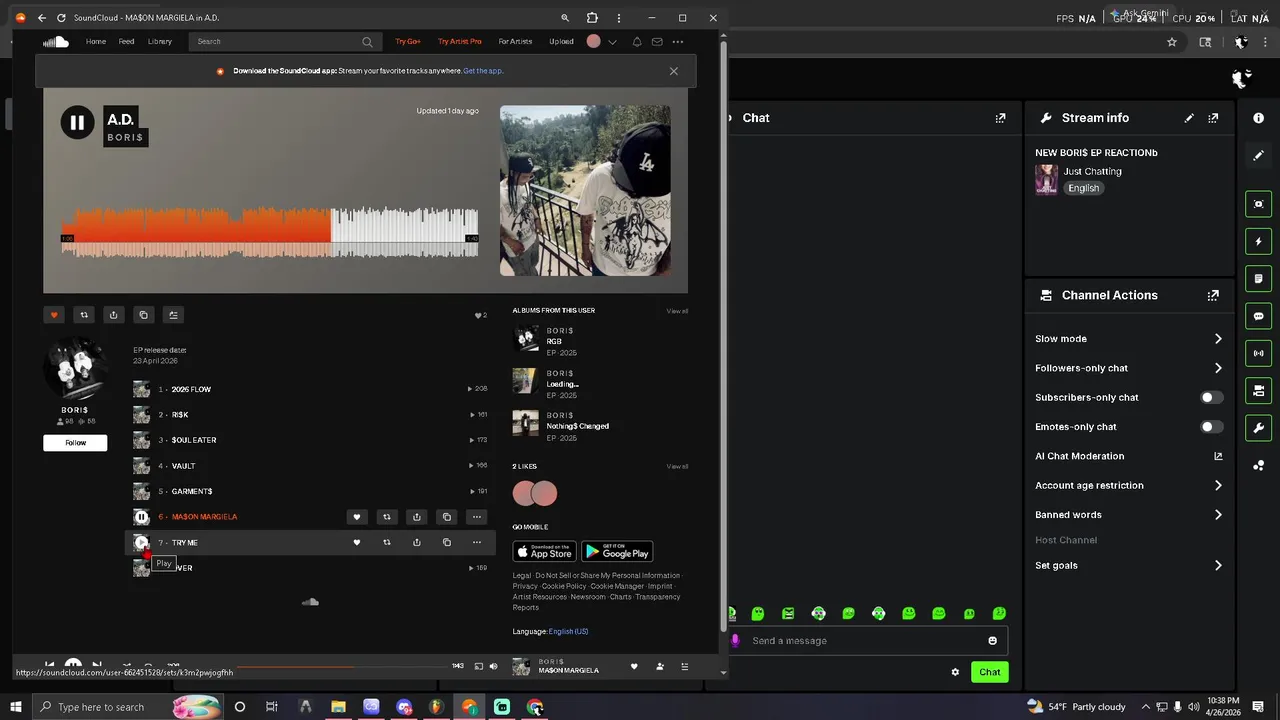Like the TRY ME track row
The height and width of the screenshot is (720, 1280).
tap(357, 543)
